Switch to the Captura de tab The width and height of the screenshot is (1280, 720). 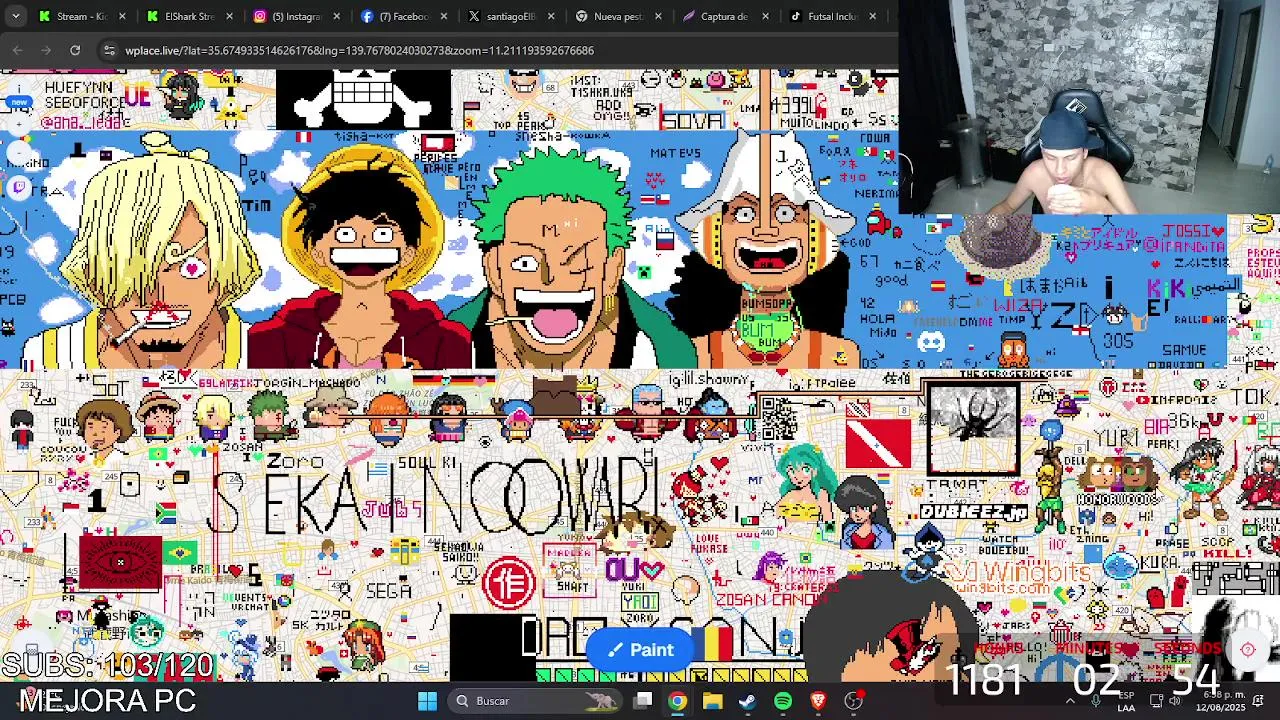725,16
